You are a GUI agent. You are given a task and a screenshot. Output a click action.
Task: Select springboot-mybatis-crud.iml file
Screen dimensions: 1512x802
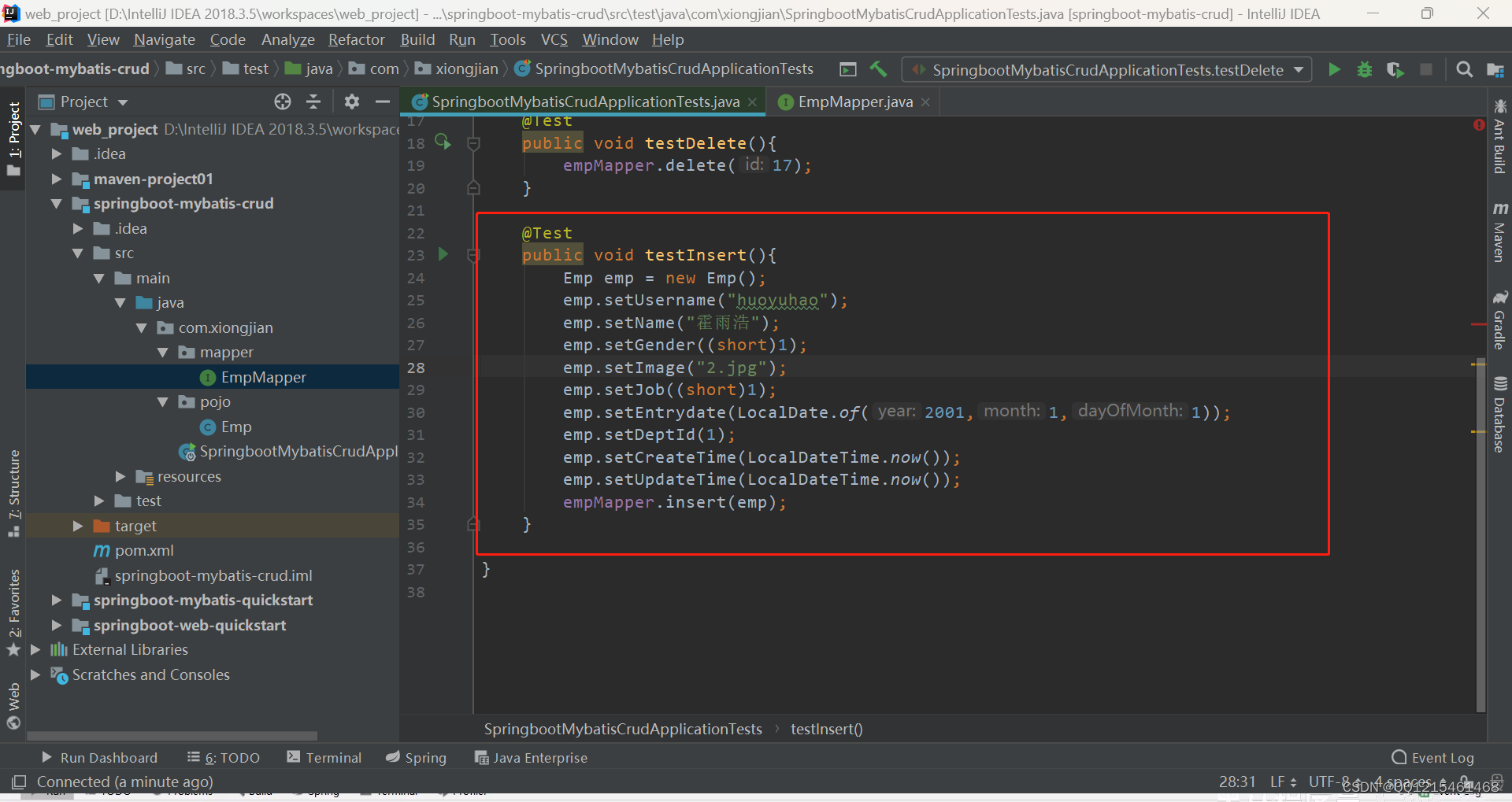pos(213,575)
